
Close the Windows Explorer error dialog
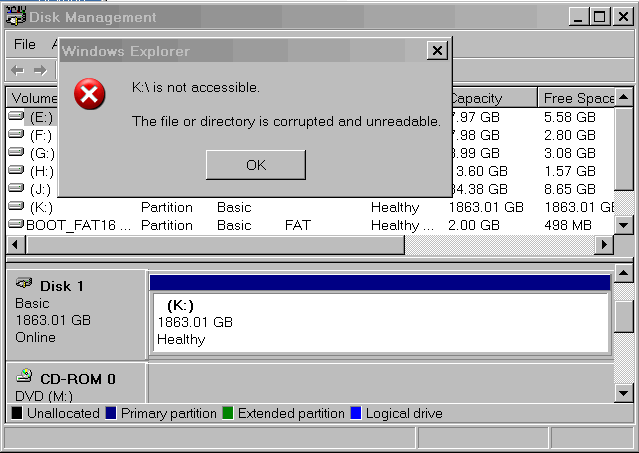(437, 51)
